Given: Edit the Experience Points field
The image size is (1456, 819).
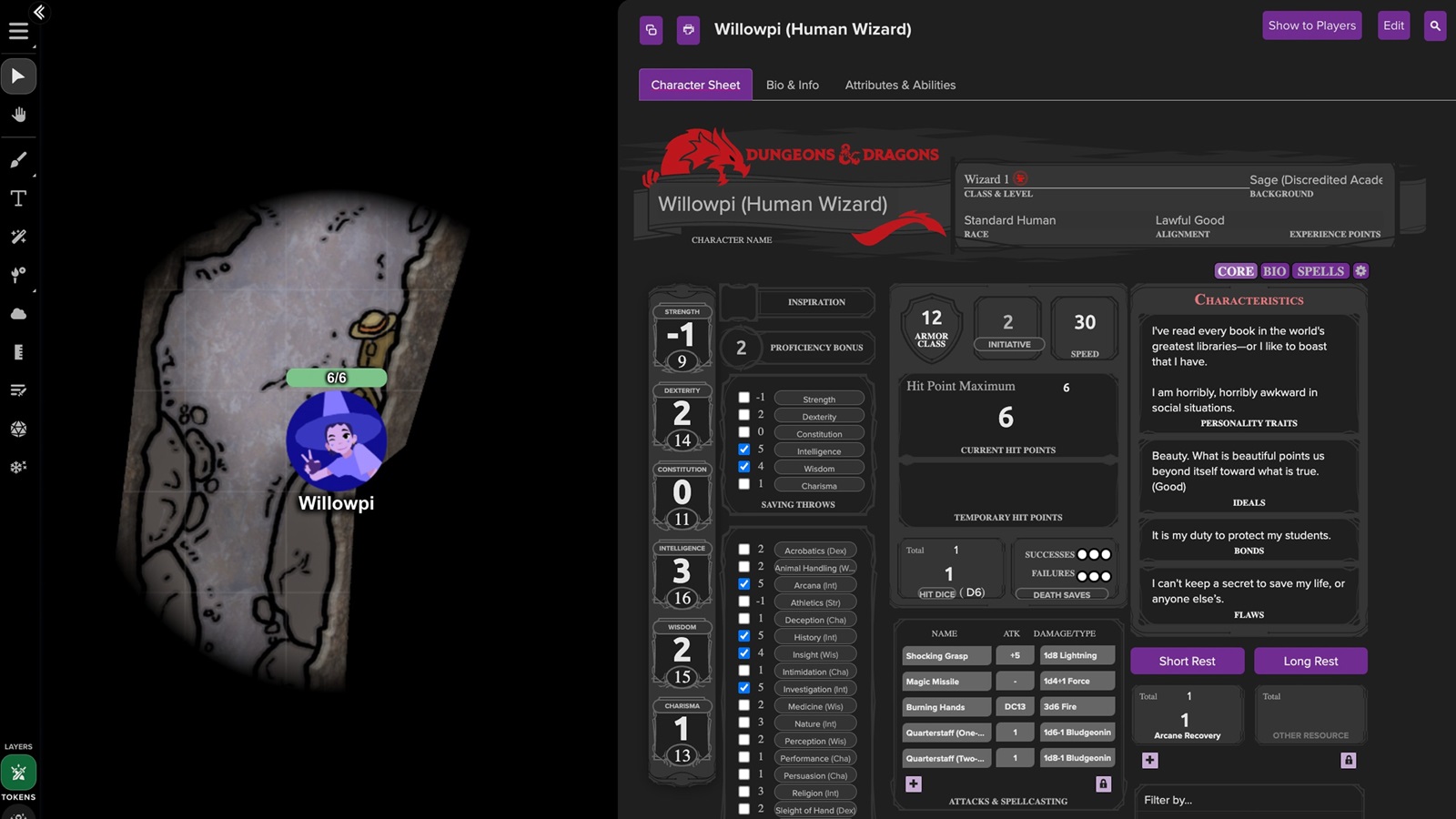Looking at the screenshot, I should click(1335, 220).
